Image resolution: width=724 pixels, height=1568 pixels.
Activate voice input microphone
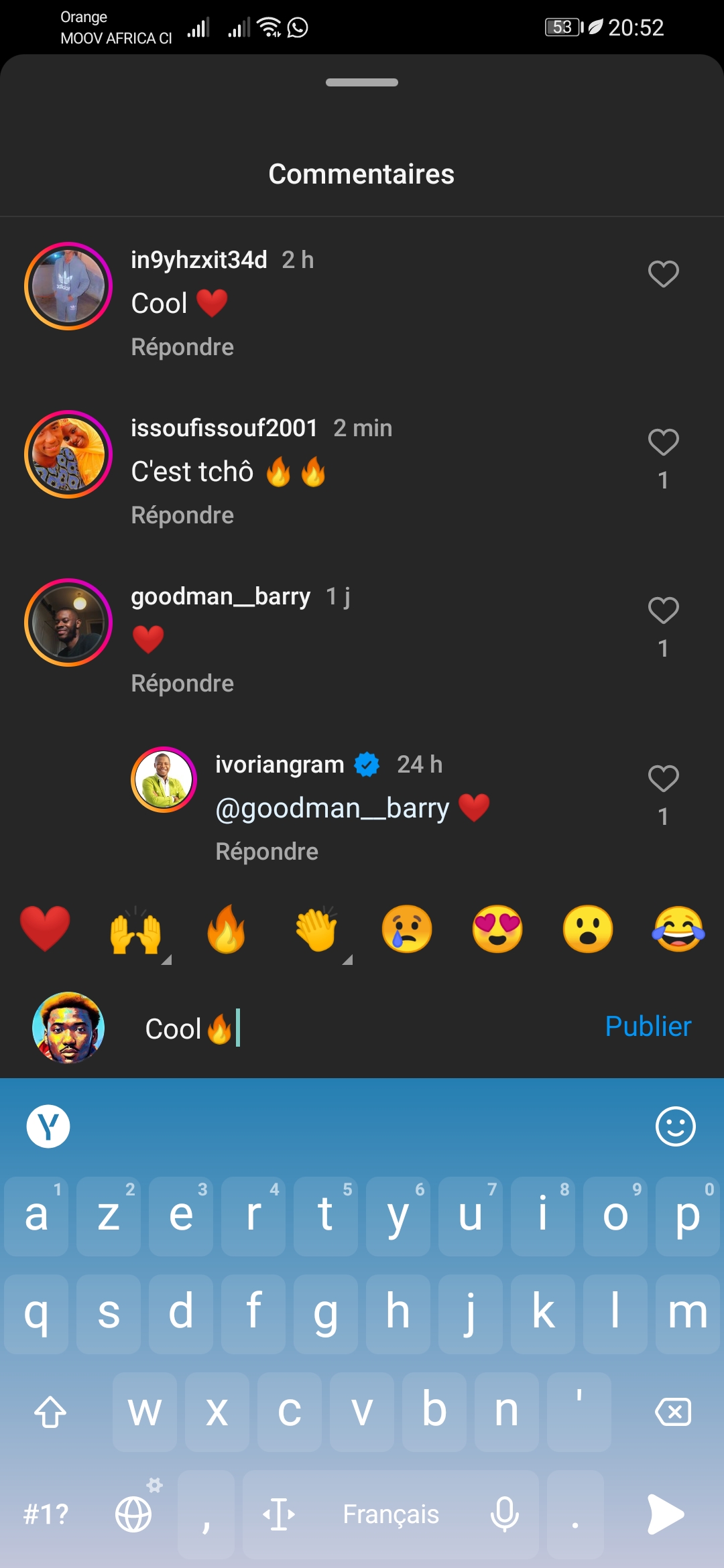[504, 1514]
